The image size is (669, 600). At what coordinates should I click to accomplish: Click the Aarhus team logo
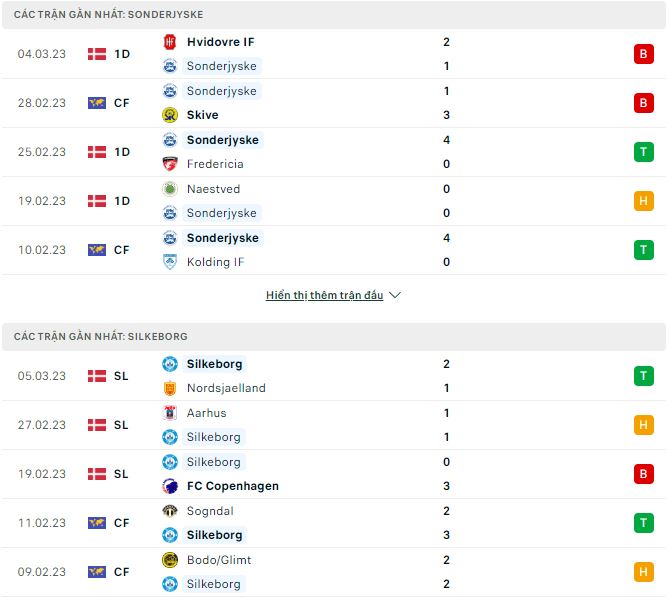pyautogui.click(x=169, y=413)
